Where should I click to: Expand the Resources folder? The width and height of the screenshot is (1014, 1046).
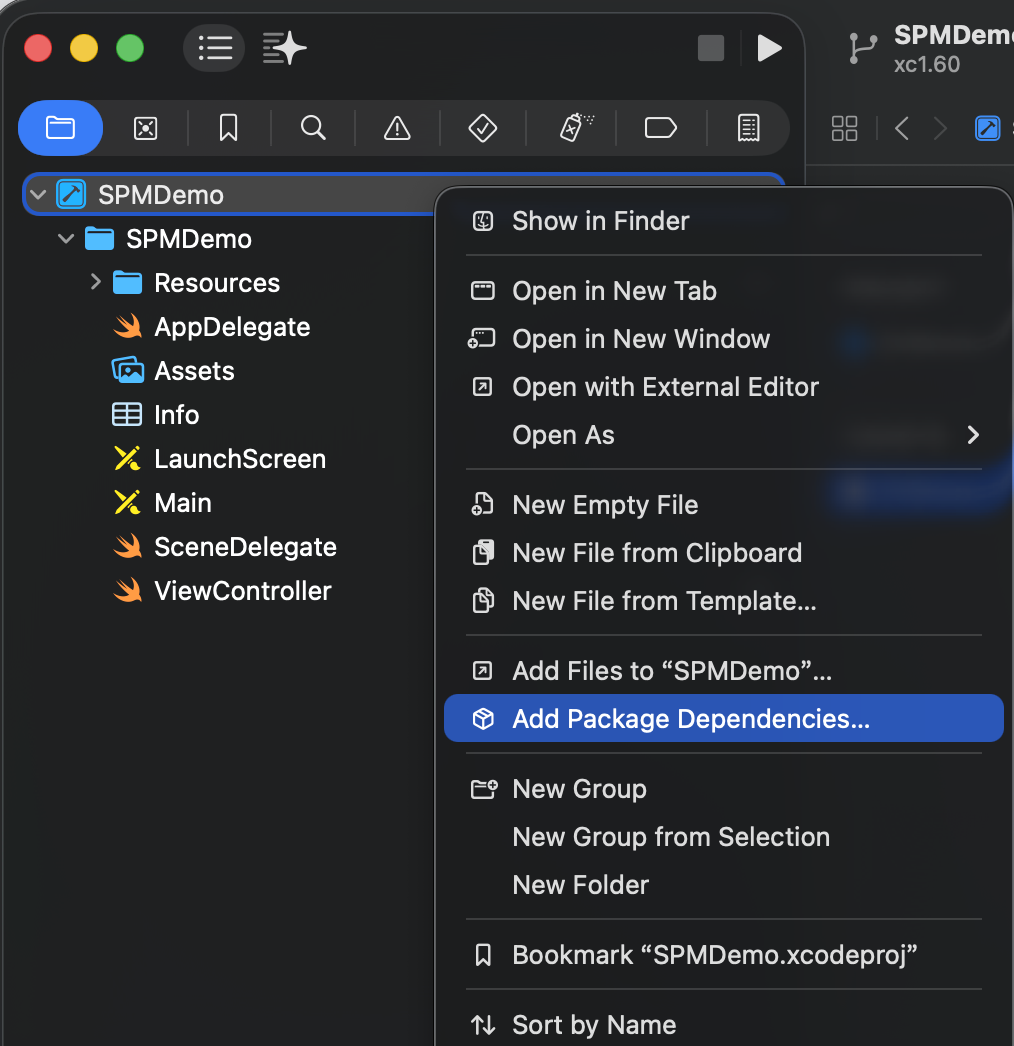(x=95, y=283)
